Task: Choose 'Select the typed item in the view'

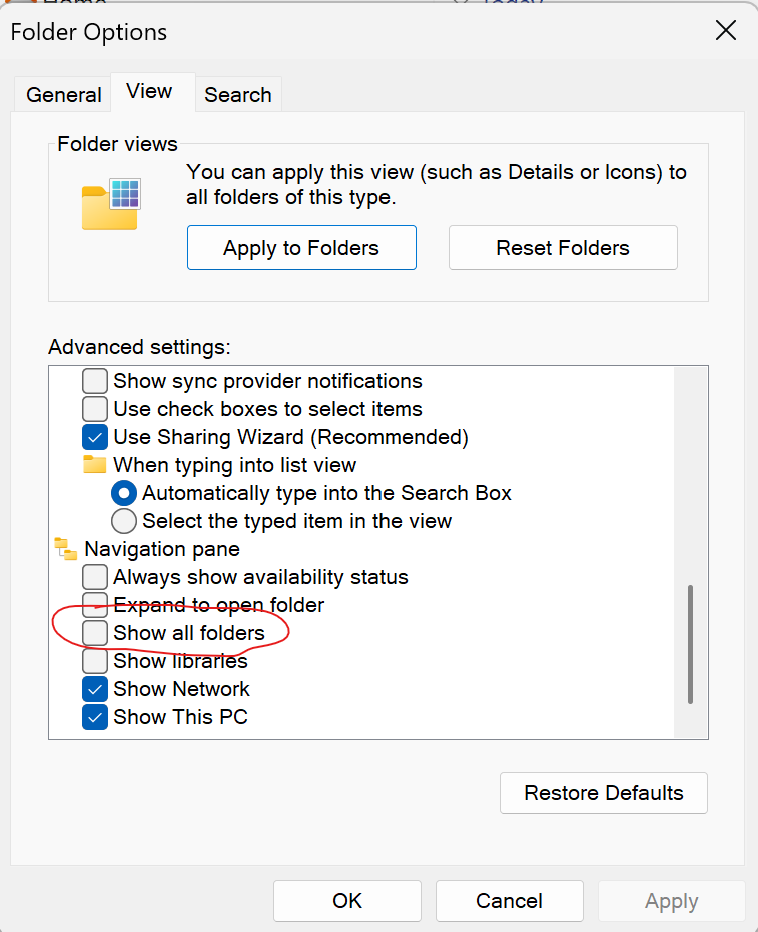Action: point(124,521)
